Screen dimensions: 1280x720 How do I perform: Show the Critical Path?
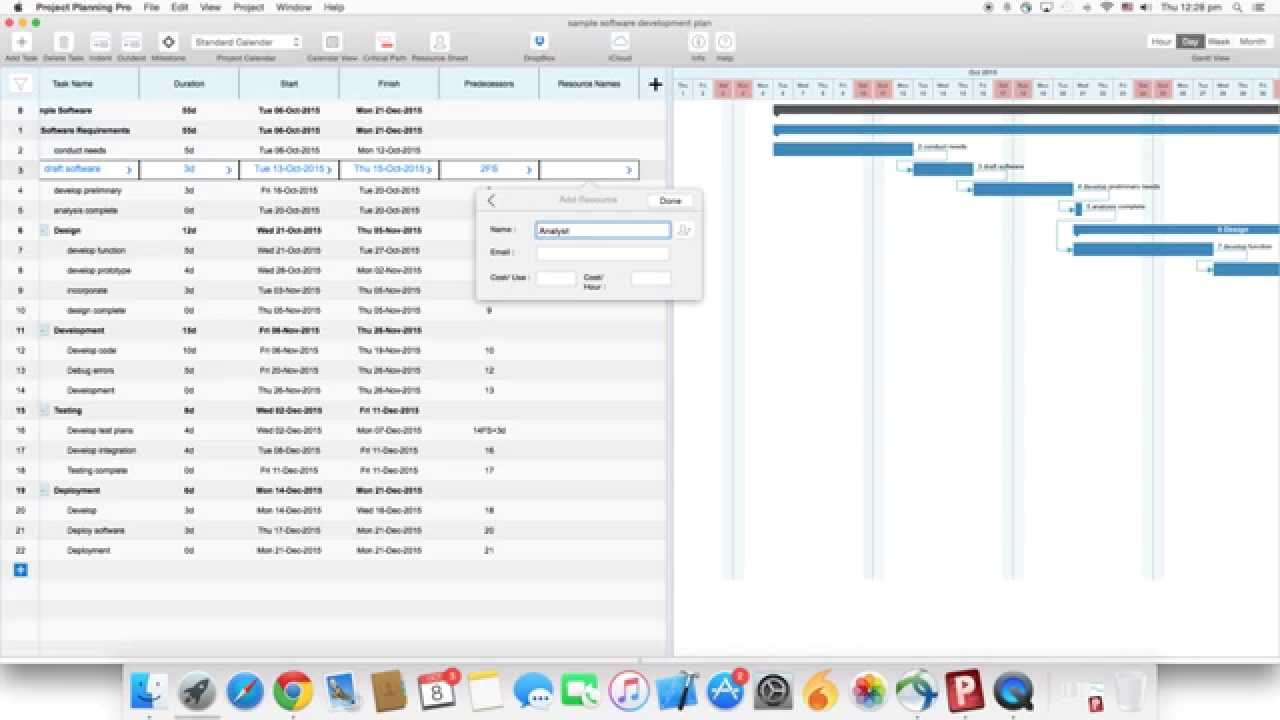tap(385, 42)
